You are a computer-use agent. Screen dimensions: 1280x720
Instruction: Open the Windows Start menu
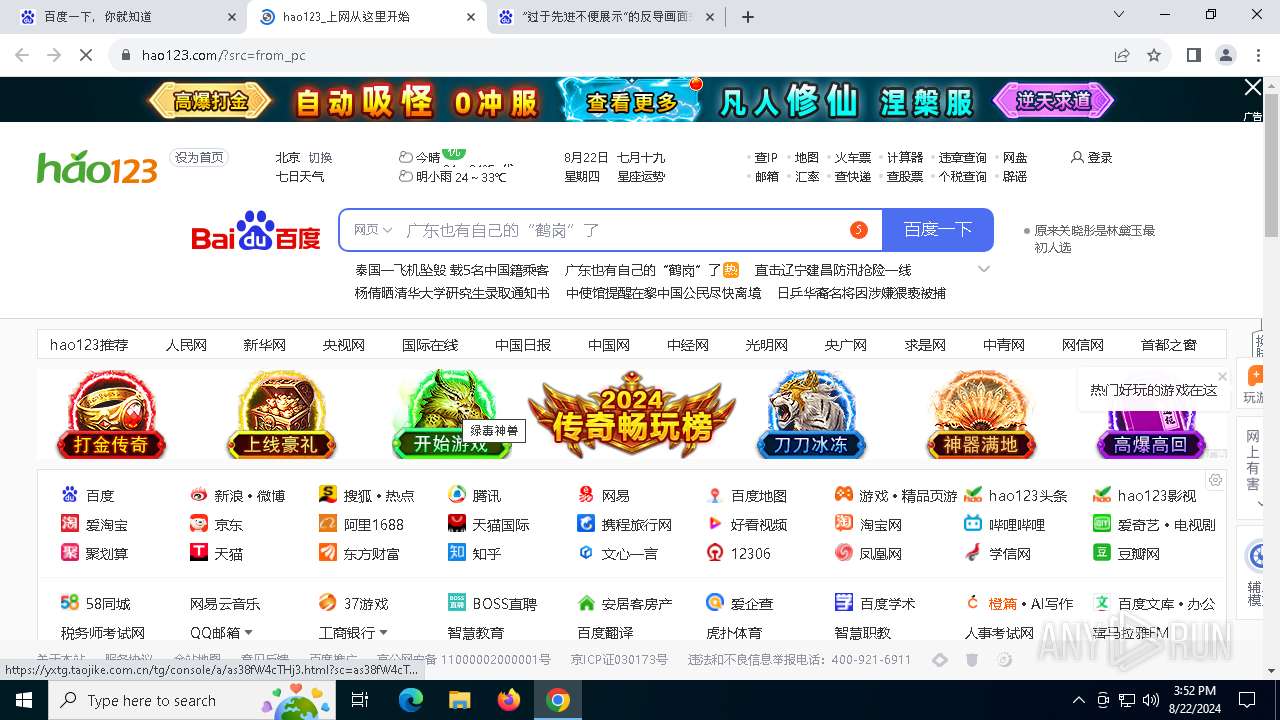pos(23,700)
